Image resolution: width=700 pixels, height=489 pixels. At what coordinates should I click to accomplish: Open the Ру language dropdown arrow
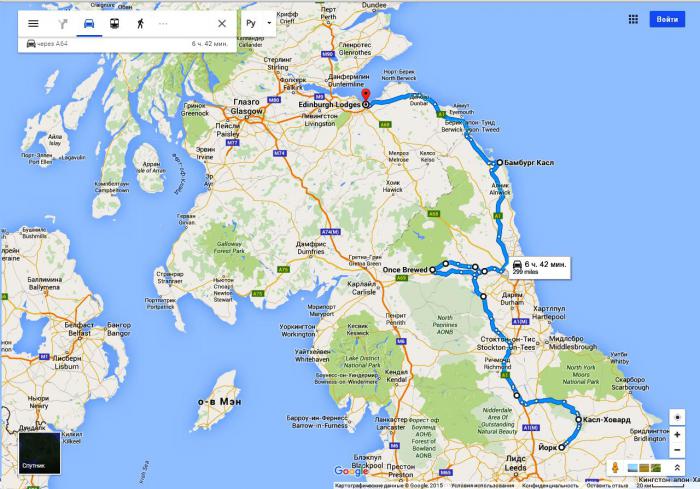tap(269, 23)
